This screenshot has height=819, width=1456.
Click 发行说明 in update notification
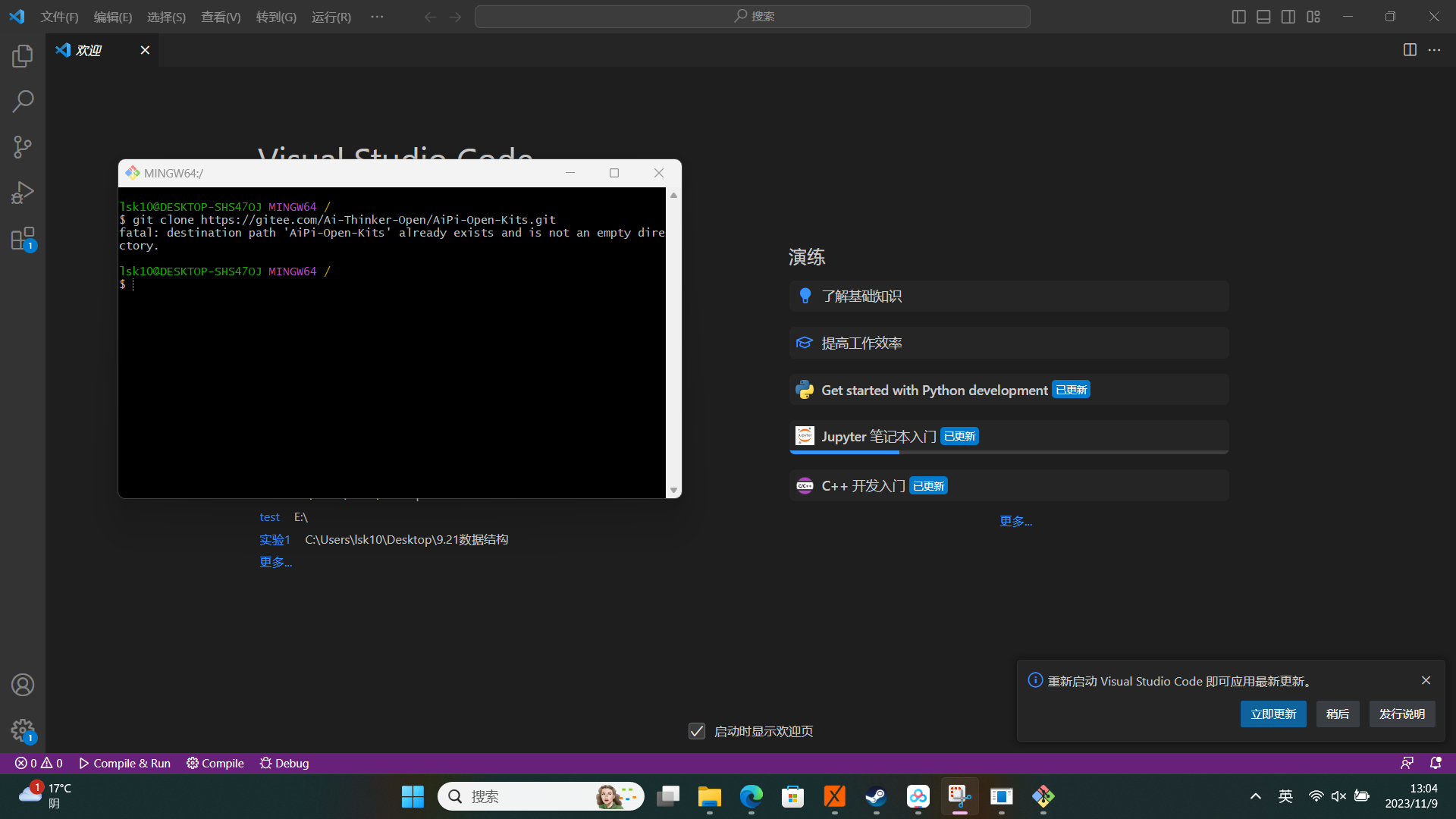tap(1402, 714)
